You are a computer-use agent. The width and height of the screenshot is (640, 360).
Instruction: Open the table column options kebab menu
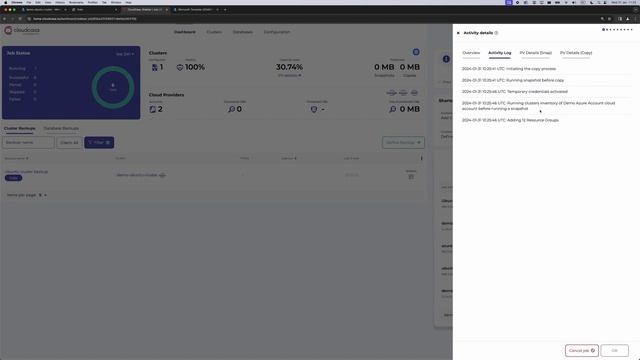pos(422,158)
